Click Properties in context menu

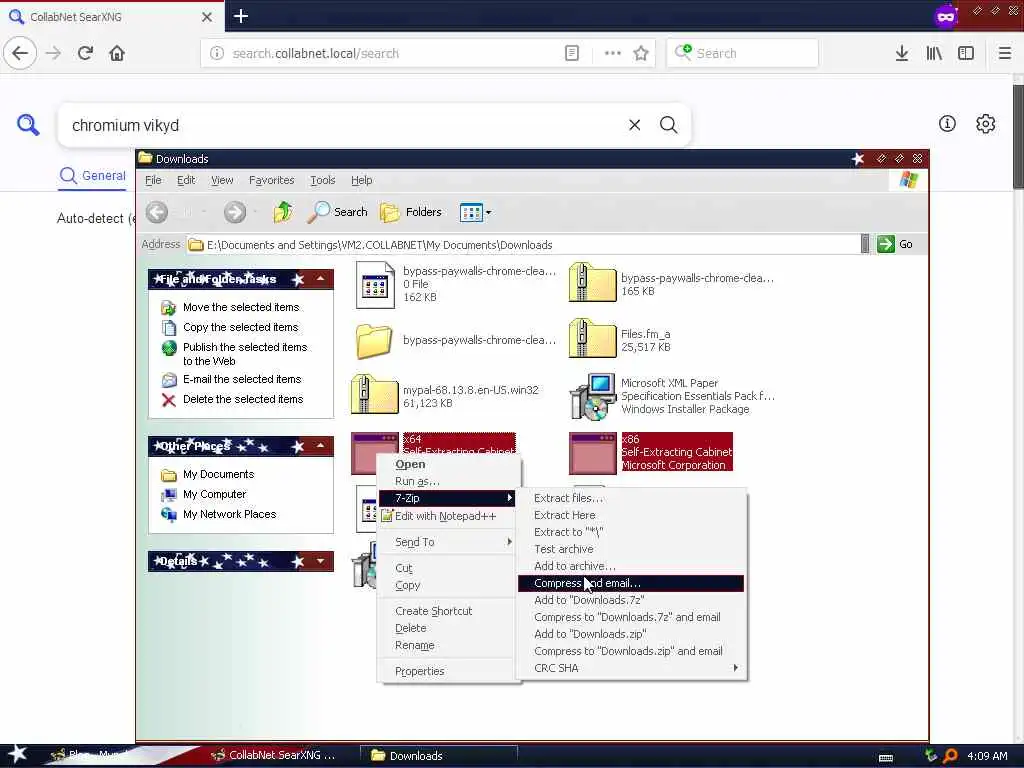click(449, 671)
